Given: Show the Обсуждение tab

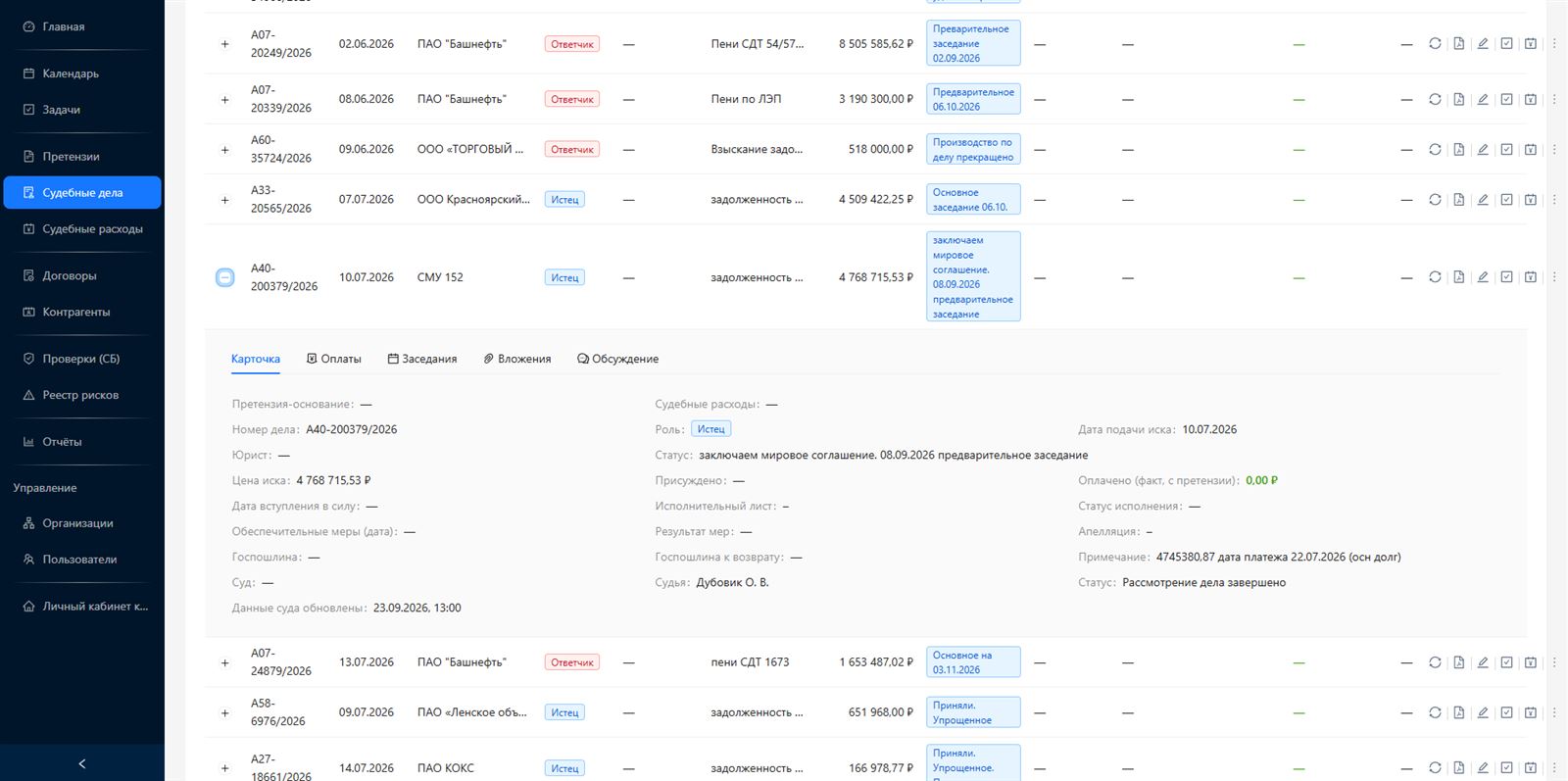Looking at the screenshot, I should (618, 359).
